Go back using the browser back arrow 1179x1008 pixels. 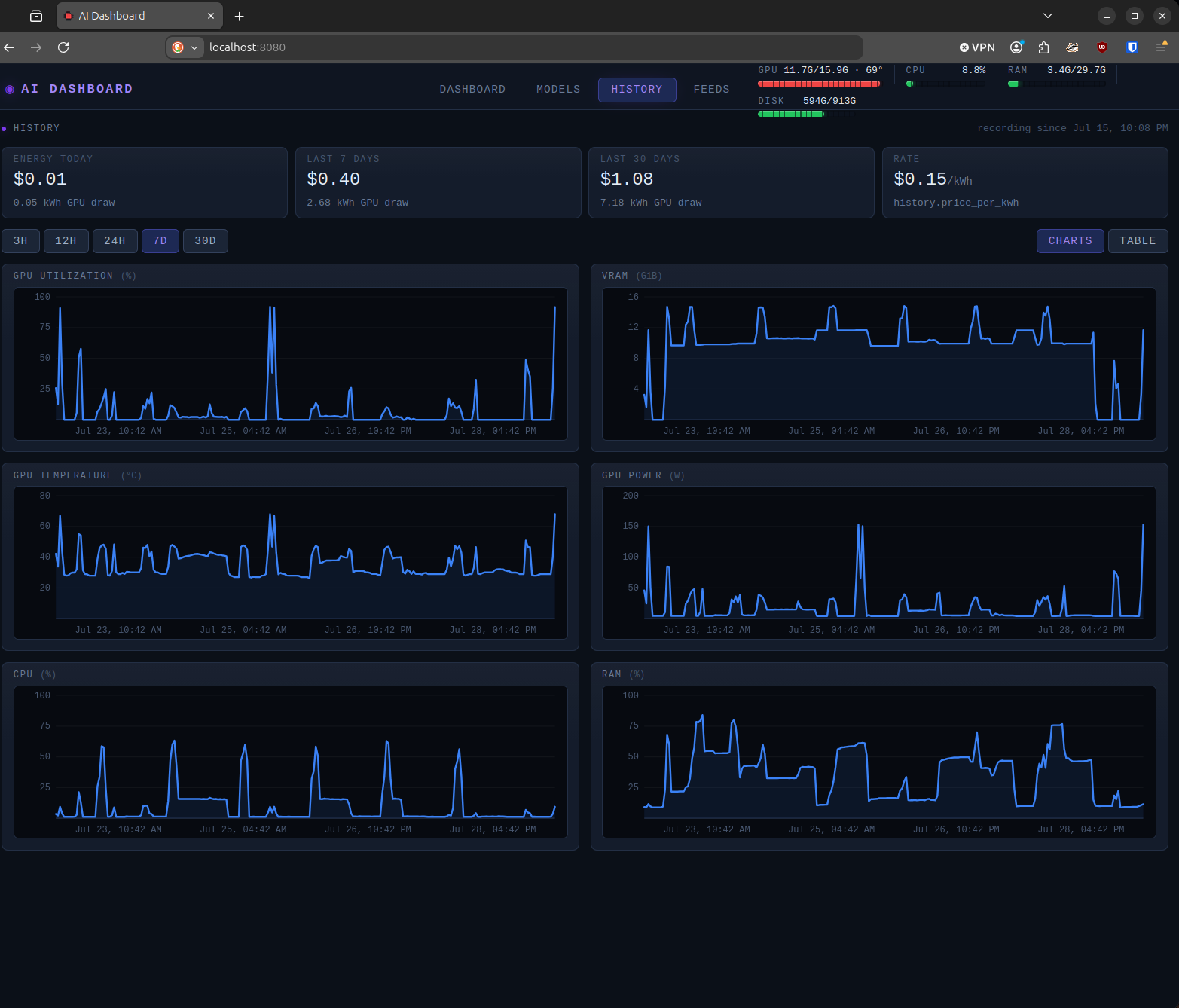click(x=9, y=47)
